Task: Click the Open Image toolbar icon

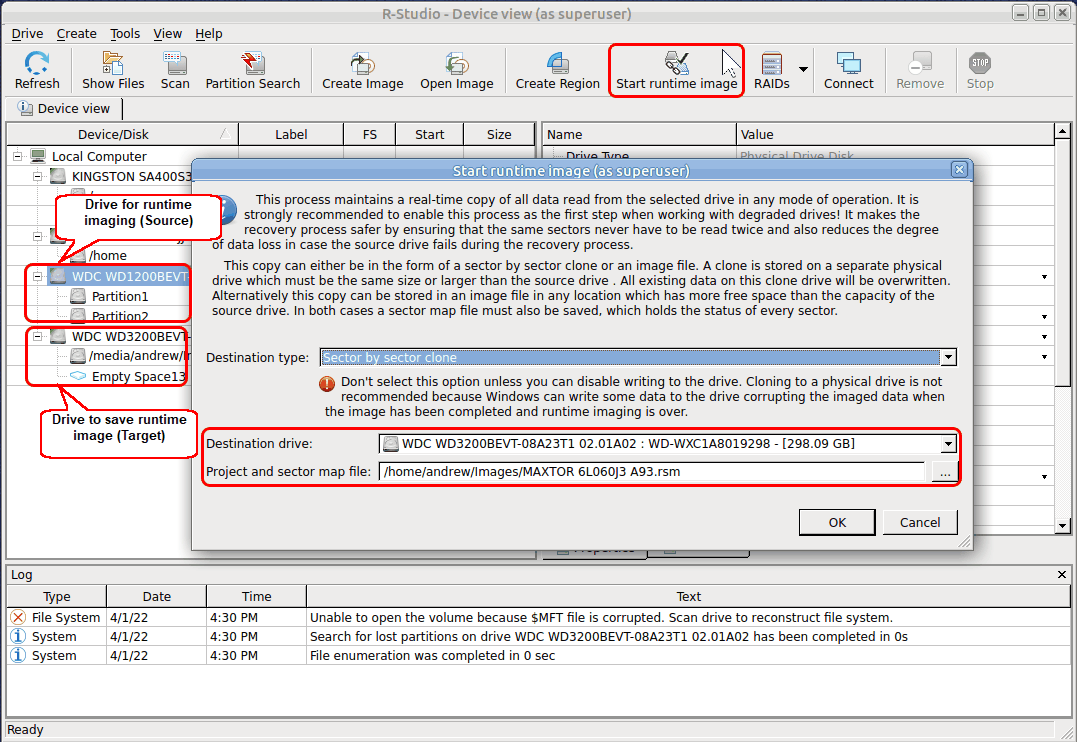Action: [x=457, y=71]
